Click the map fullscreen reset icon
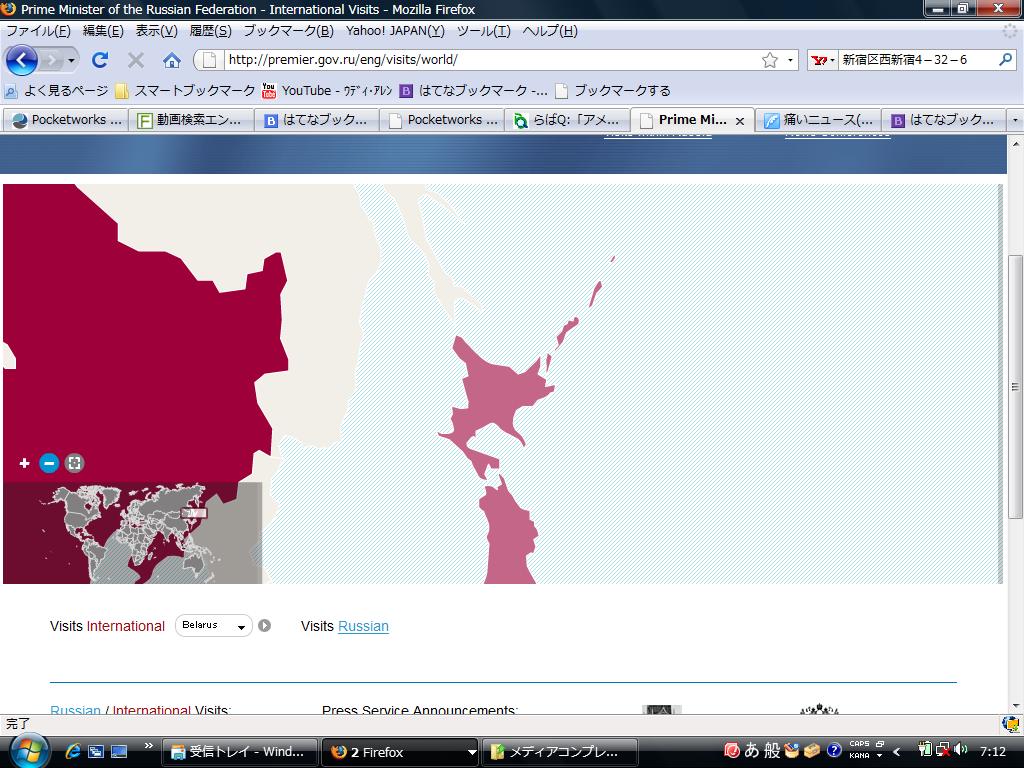The height and width of the screenshot is (768, 1024). coord(74,463)
